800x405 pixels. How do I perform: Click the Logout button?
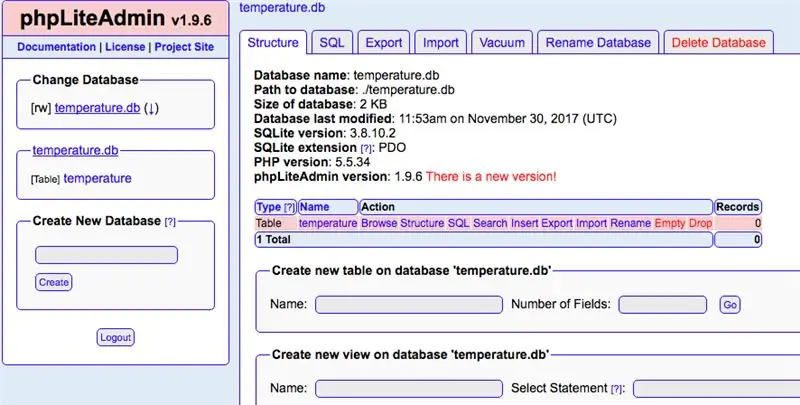click(x=115, y=337)
